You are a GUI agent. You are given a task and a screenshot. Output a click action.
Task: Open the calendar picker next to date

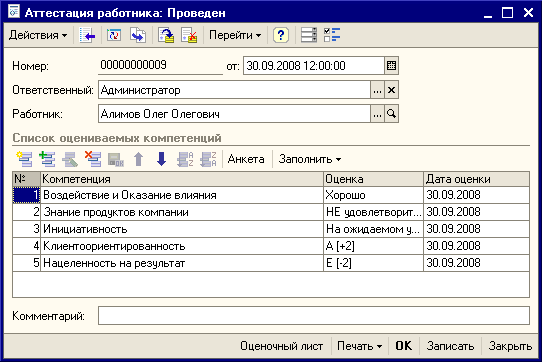(391, 66)
